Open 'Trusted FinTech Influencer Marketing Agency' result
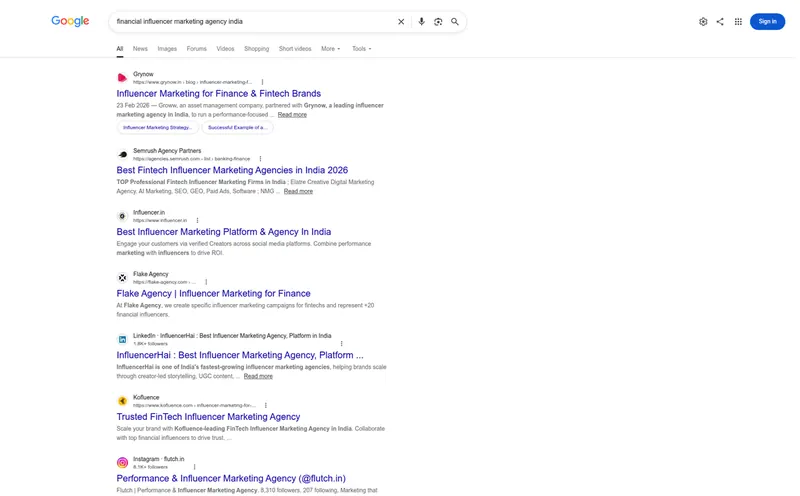The height and width of the screenshot is (496, 800). point(208,417)
